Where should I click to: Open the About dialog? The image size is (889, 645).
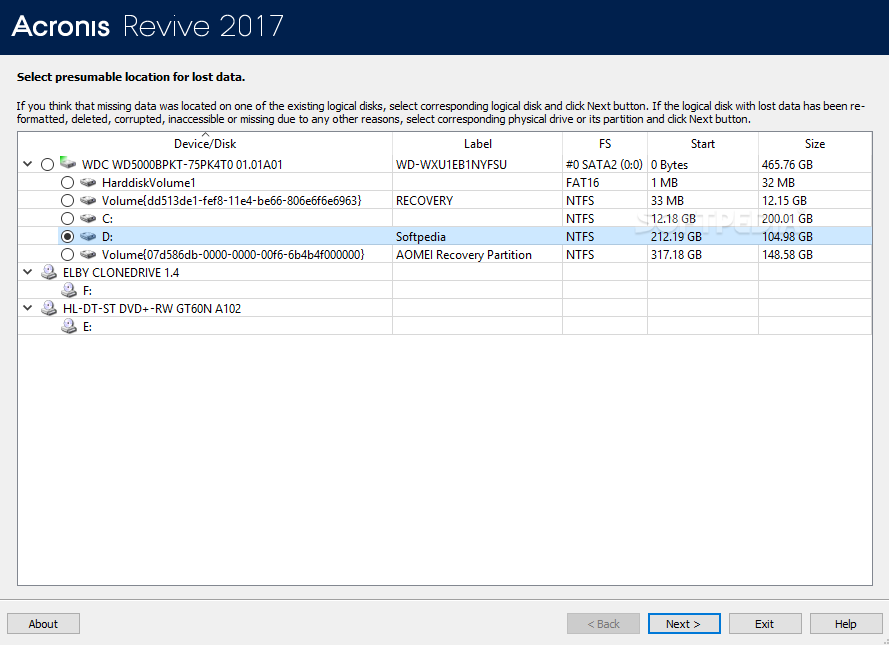(43, 624)
